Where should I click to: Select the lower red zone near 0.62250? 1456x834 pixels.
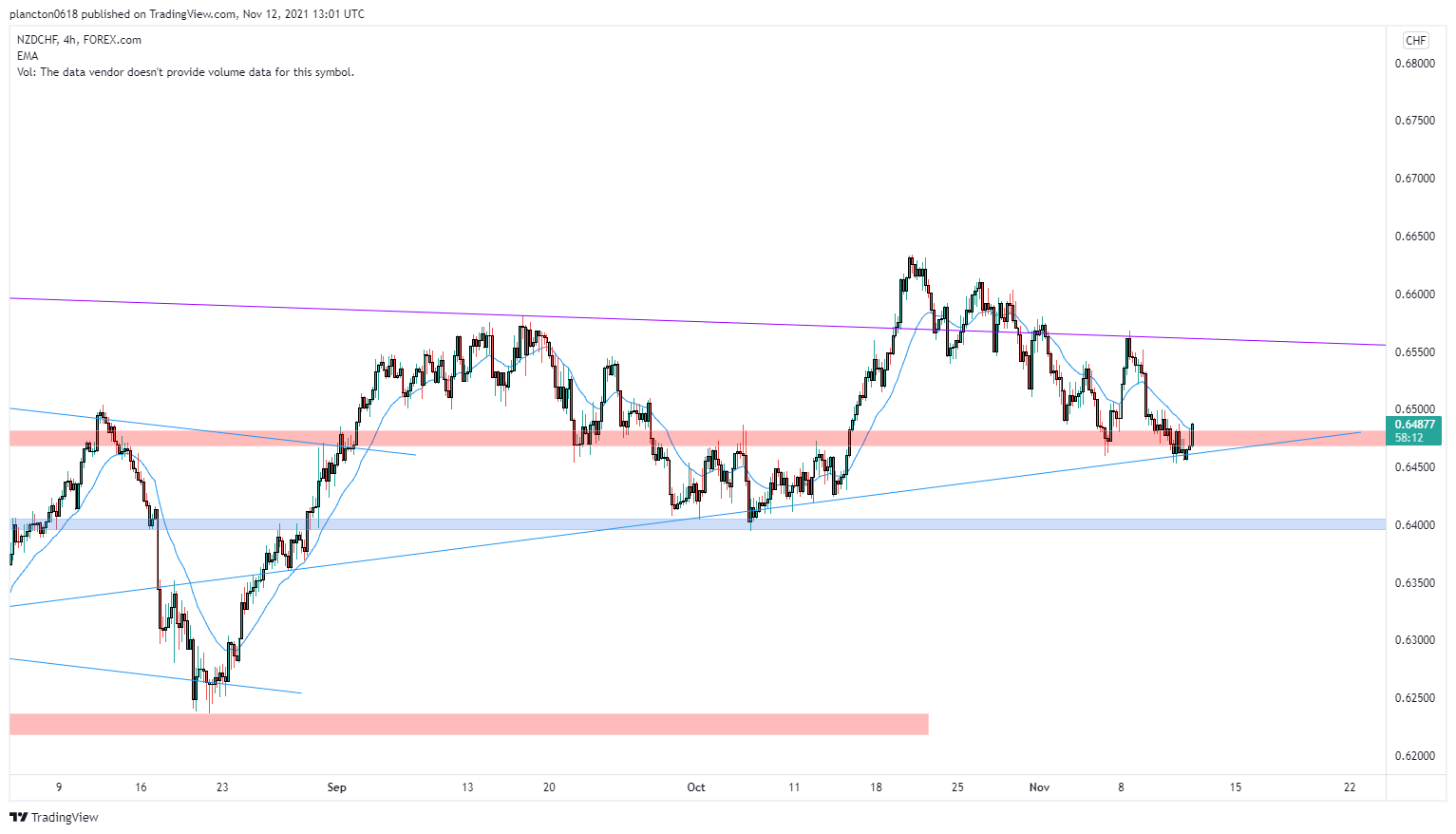[468, 724]
